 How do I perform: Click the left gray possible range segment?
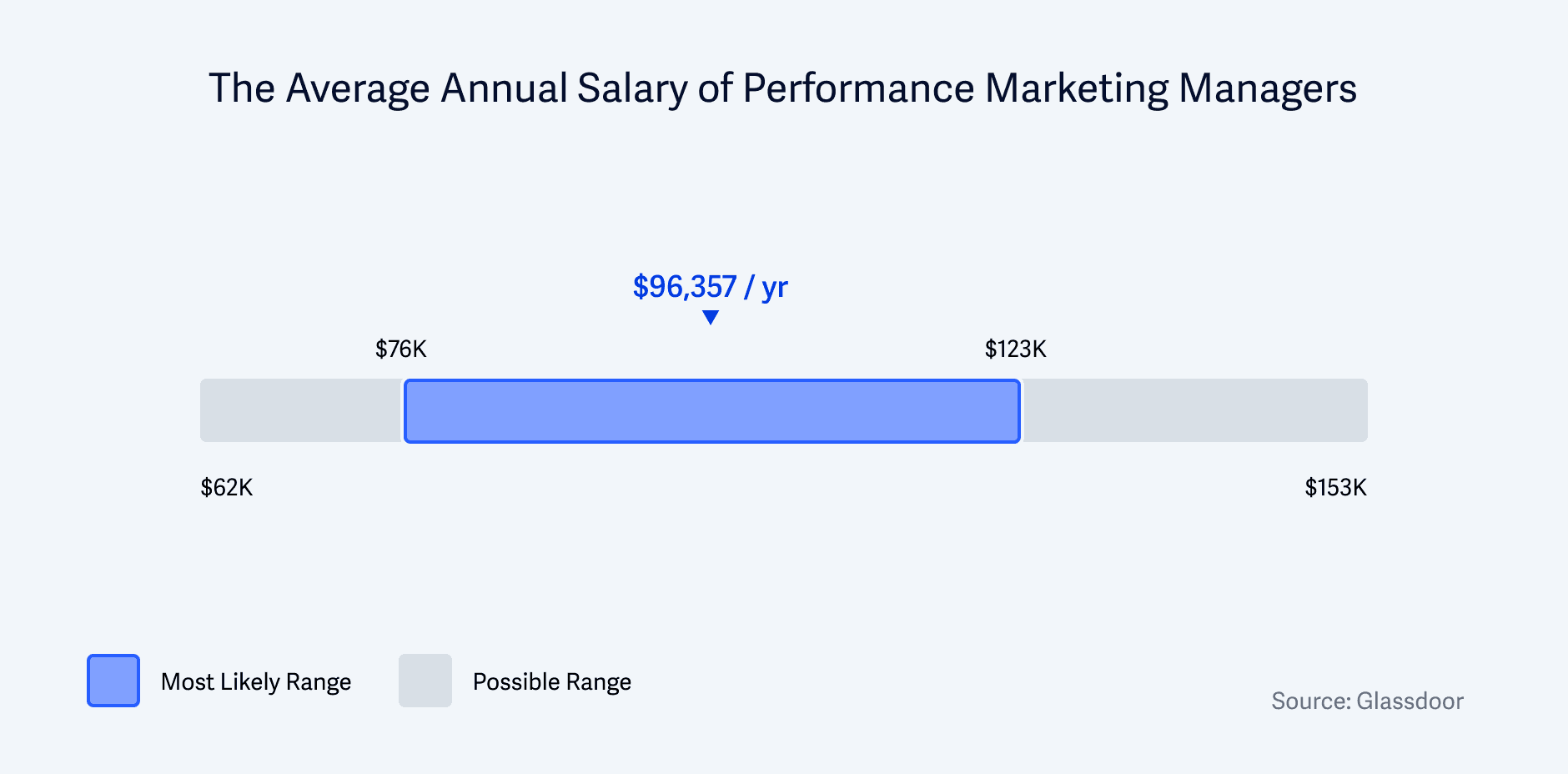coord(301,410)
